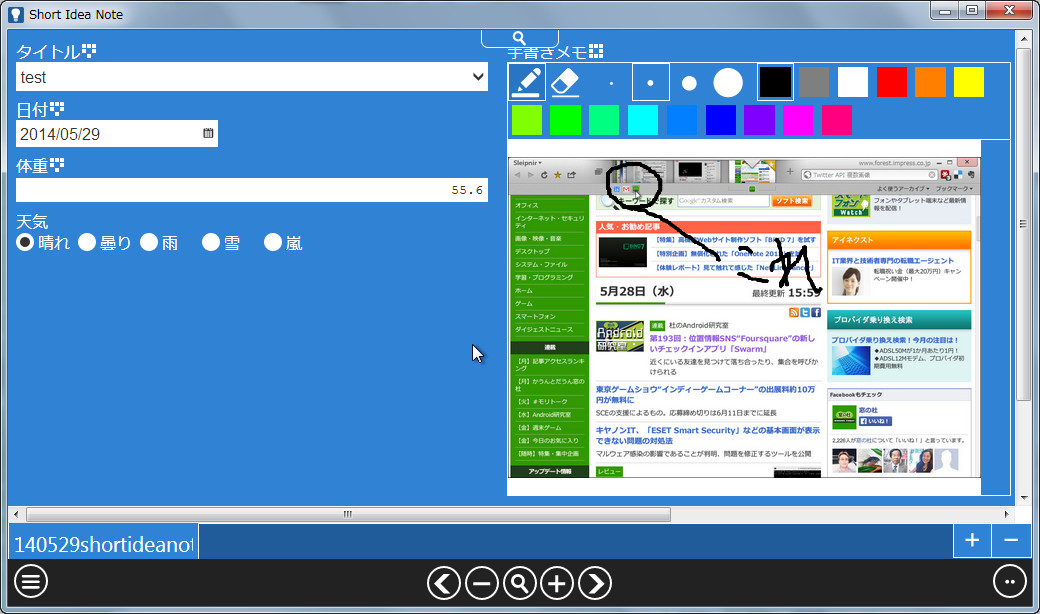Click the grid icon next to タイトル
The image size is (1040, 614).
(89, 50)
